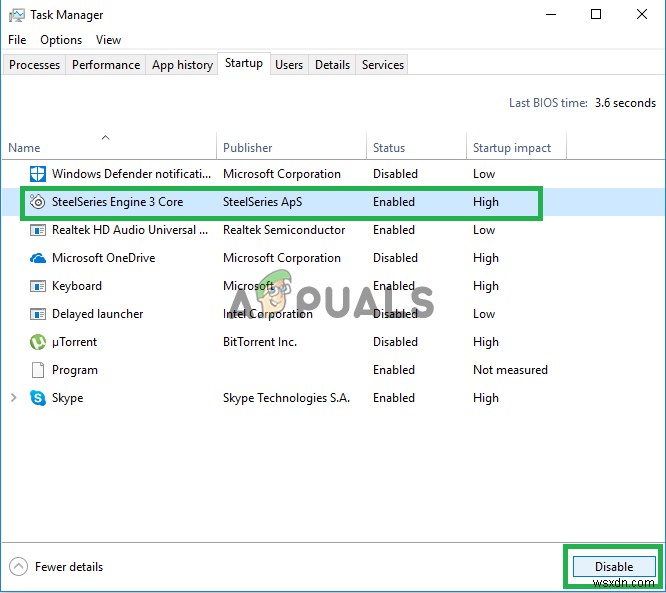Select the Keyboard entry name
This screenshot has height=593, width=666.
(77, 286)
